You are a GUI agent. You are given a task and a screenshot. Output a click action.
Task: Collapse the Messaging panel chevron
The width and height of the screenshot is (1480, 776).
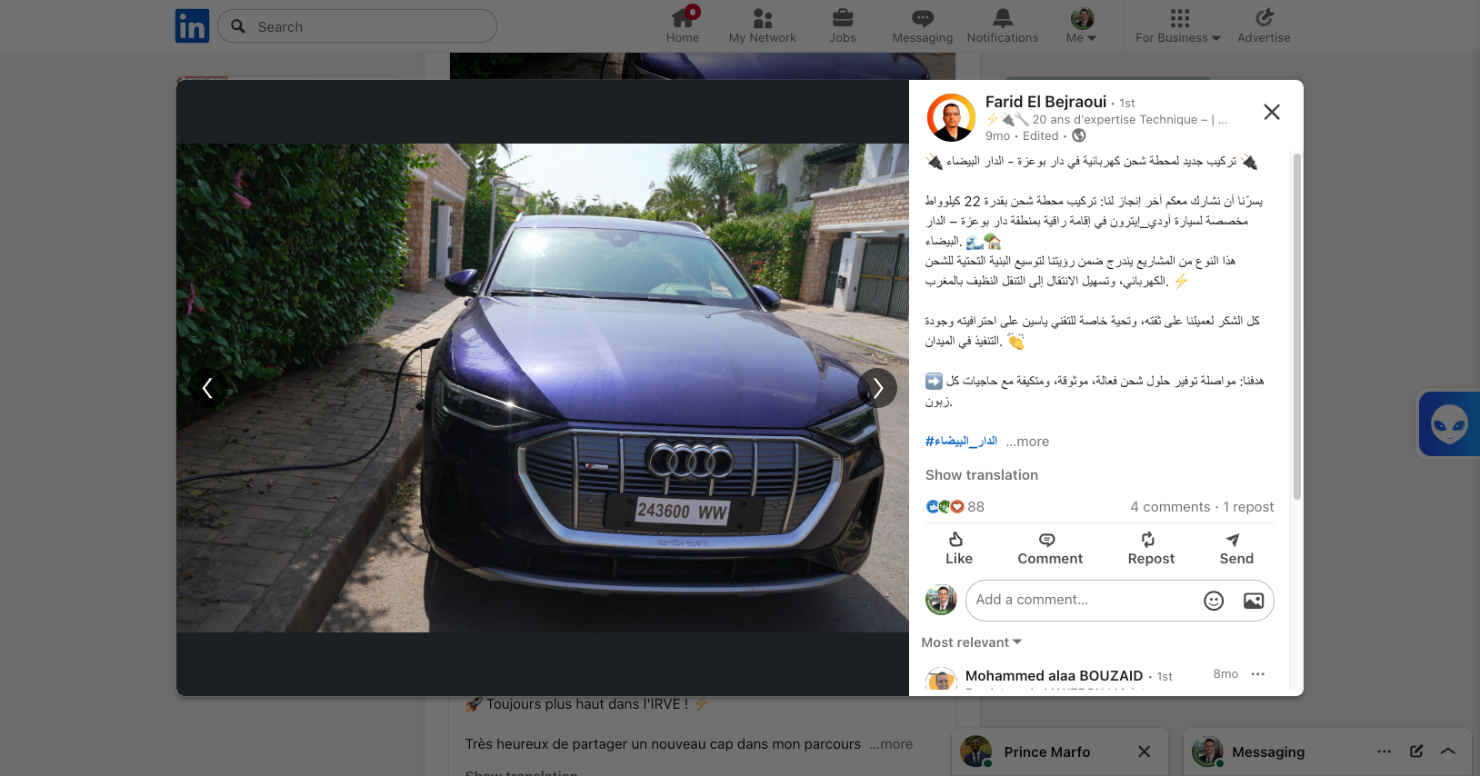click(x=1447, y=752)
